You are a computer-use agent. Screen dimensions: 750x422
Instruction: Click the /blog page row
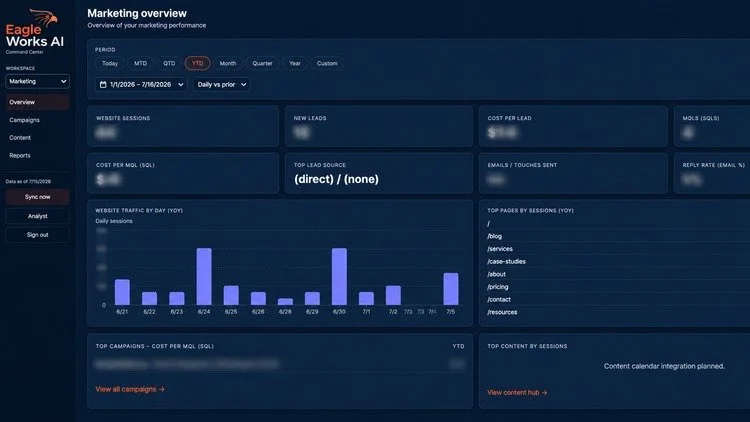tap(617, 236)
